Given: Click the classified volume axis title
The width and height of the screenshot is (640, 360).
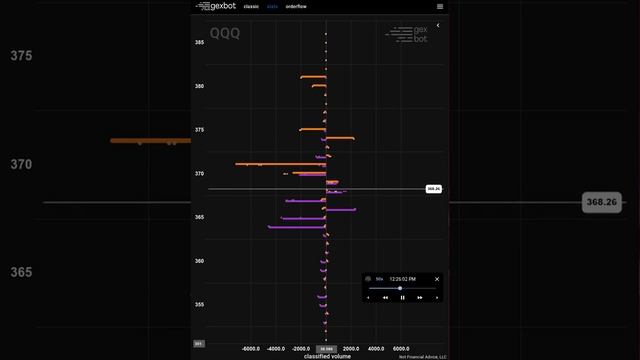Looking at the screenshot, I should [x=327, y=356].
